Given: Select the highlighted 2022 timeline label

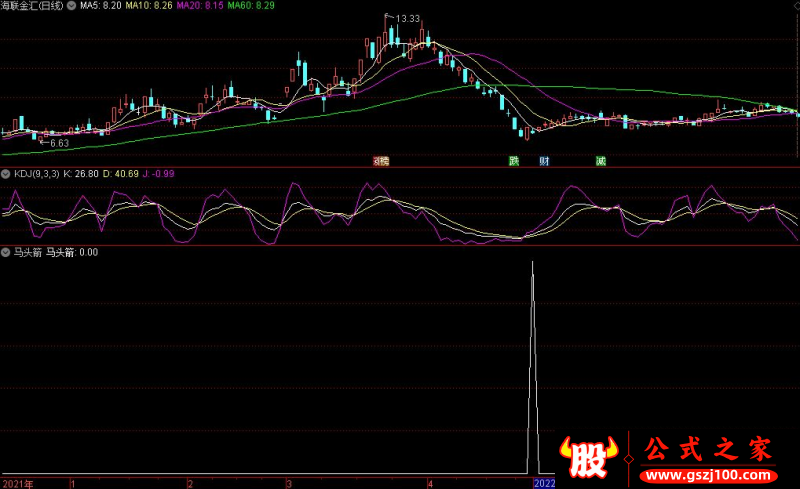Looking at the screenshot, I should 544,483.
